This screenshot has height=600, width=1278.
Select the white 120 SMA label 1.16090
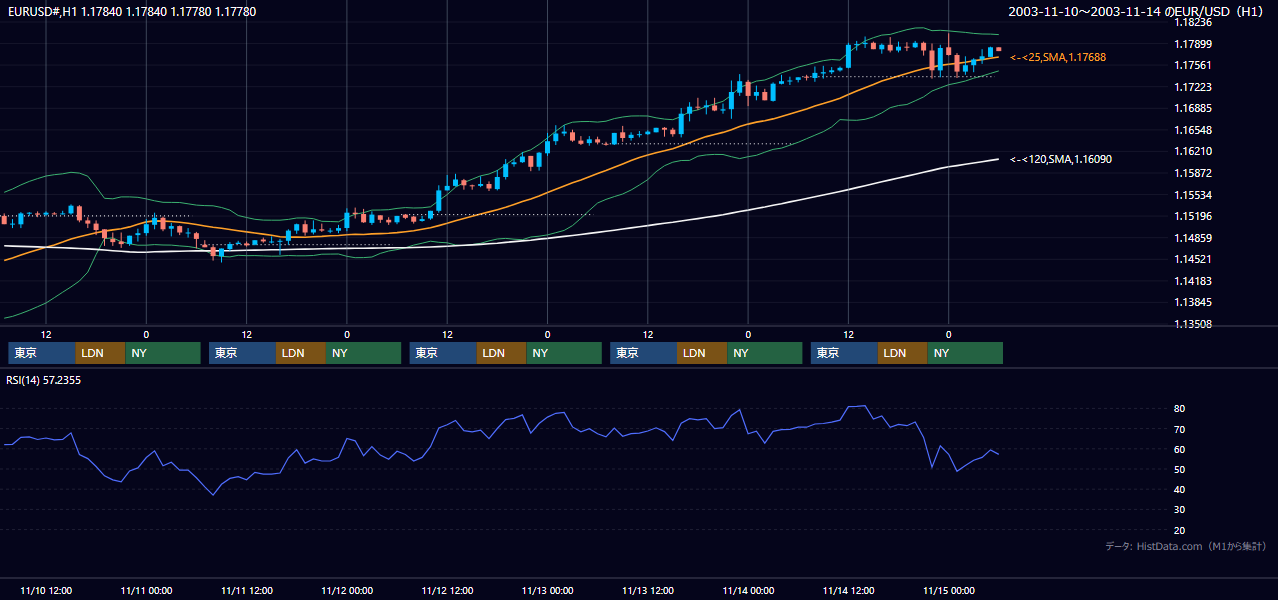(x=1060, y=159)
